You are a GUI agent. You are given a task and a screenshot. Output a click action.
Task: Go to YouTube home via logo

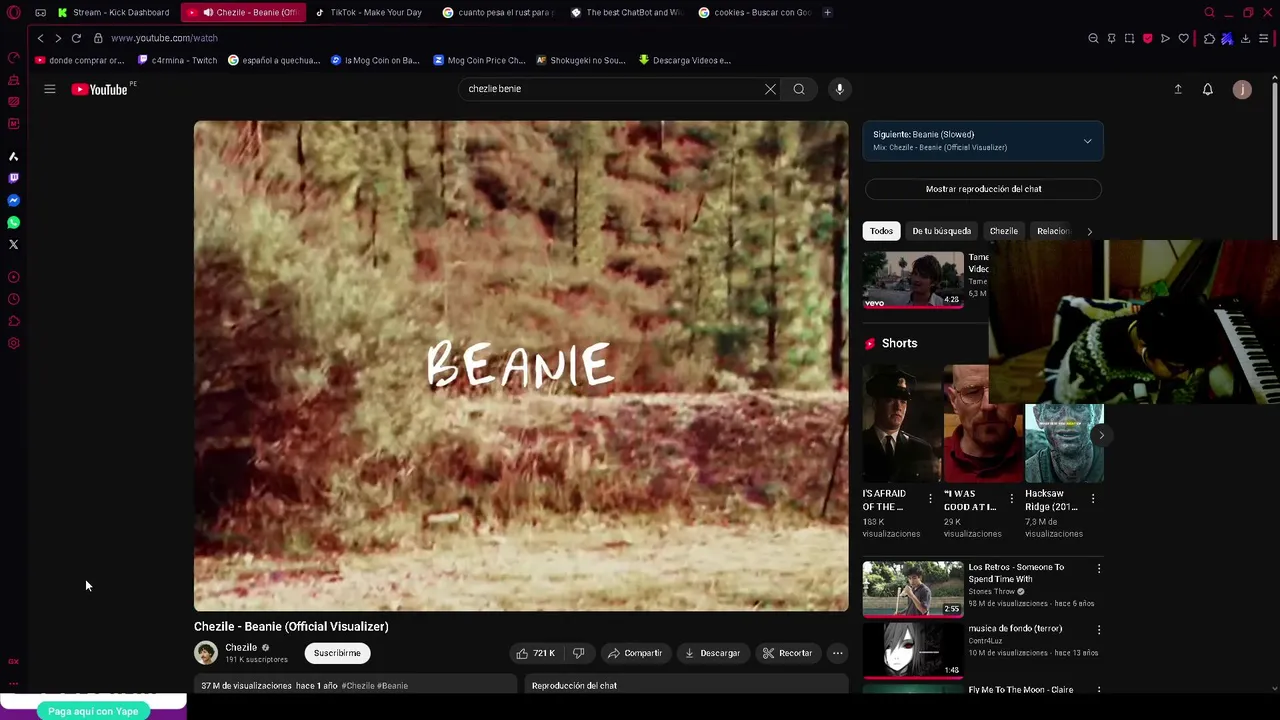tap(100, 89)
